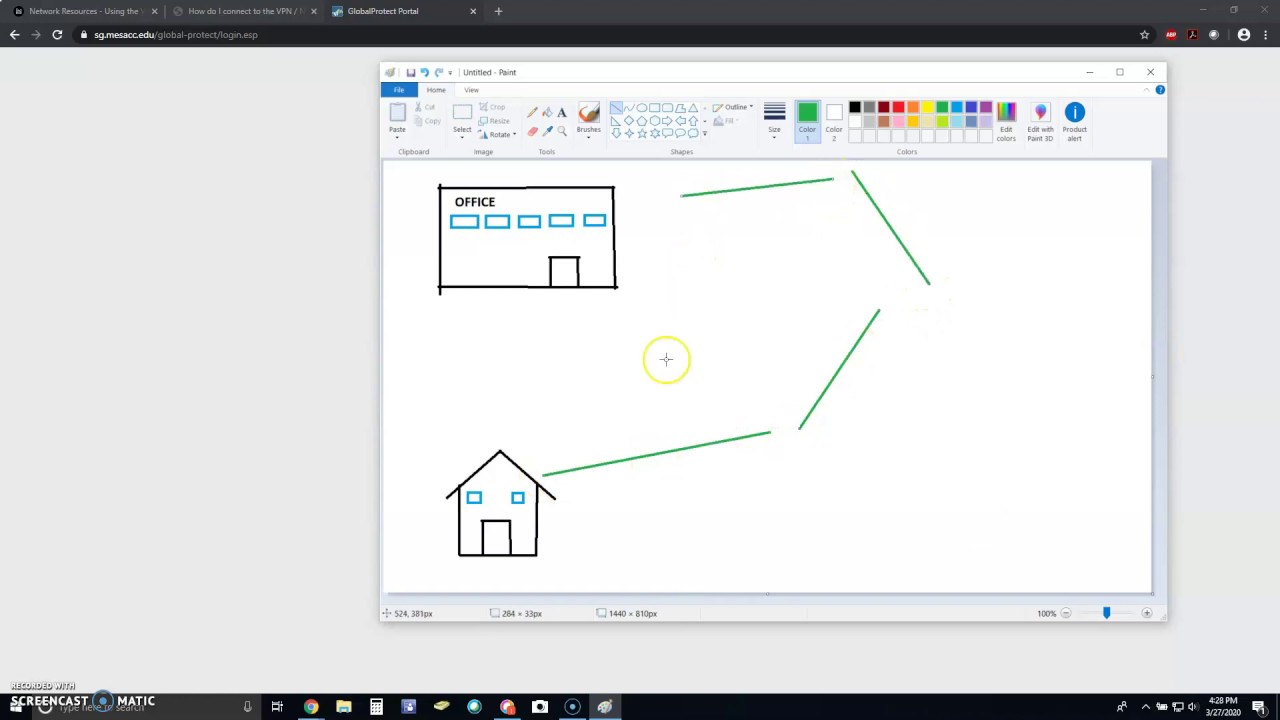Click Edit with Paint 3D
This screenshot has height=720, width=1280.
(x=1040, y=121)
